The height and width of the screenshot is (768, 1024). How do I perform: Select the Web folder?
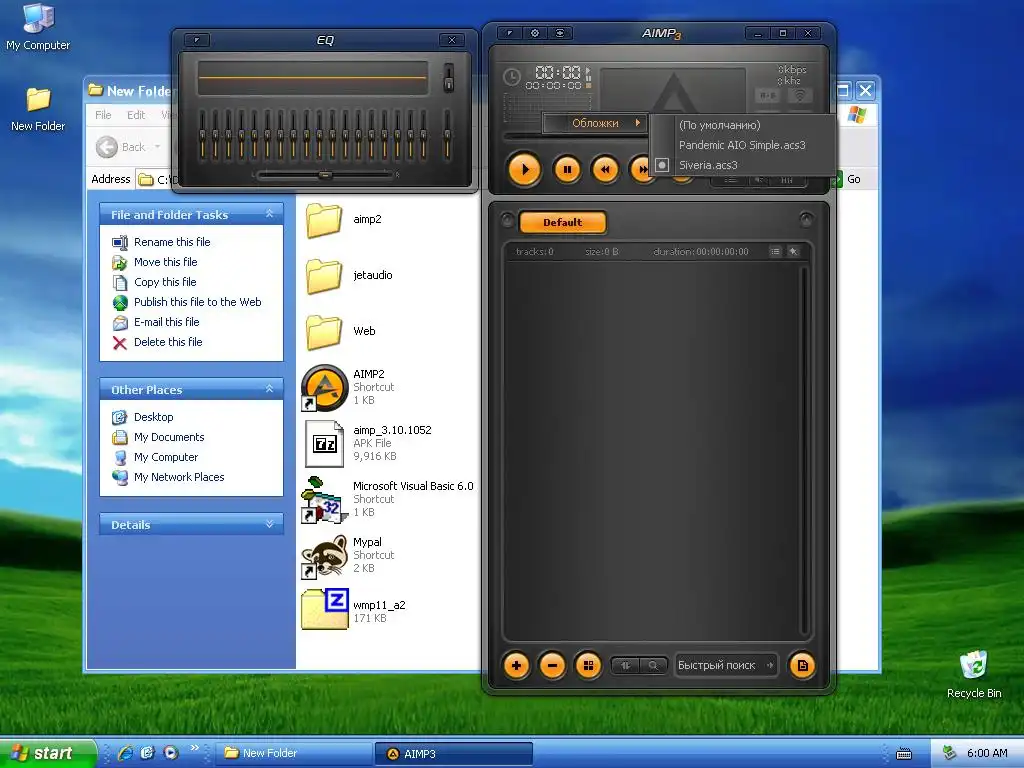tap(341, 331)
